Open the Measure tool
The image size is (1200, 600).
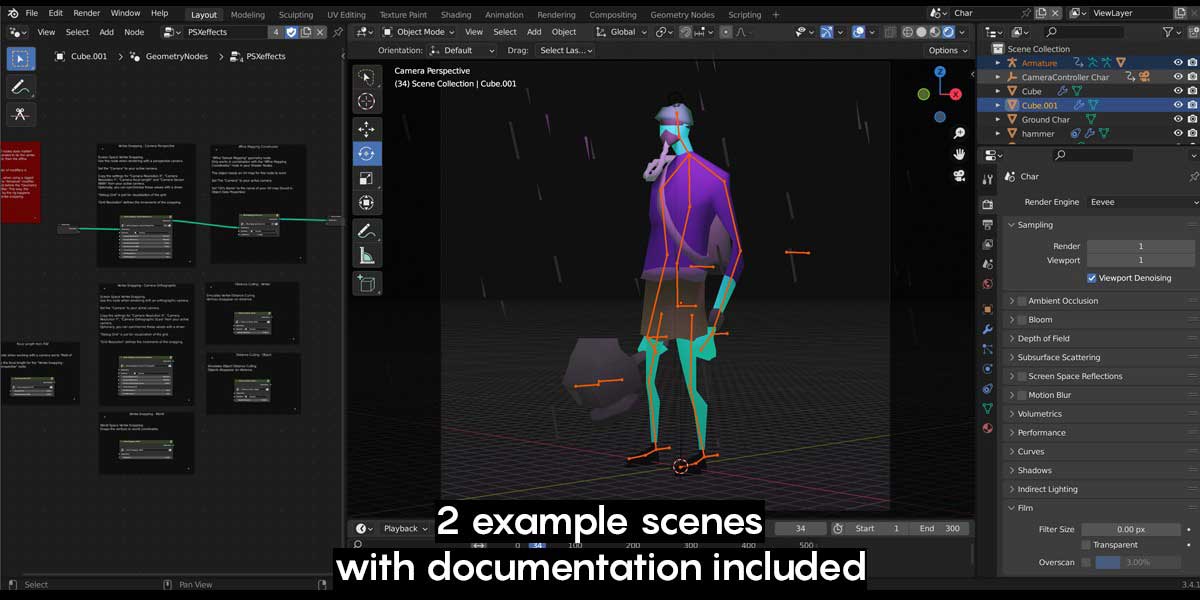point(367,258)
